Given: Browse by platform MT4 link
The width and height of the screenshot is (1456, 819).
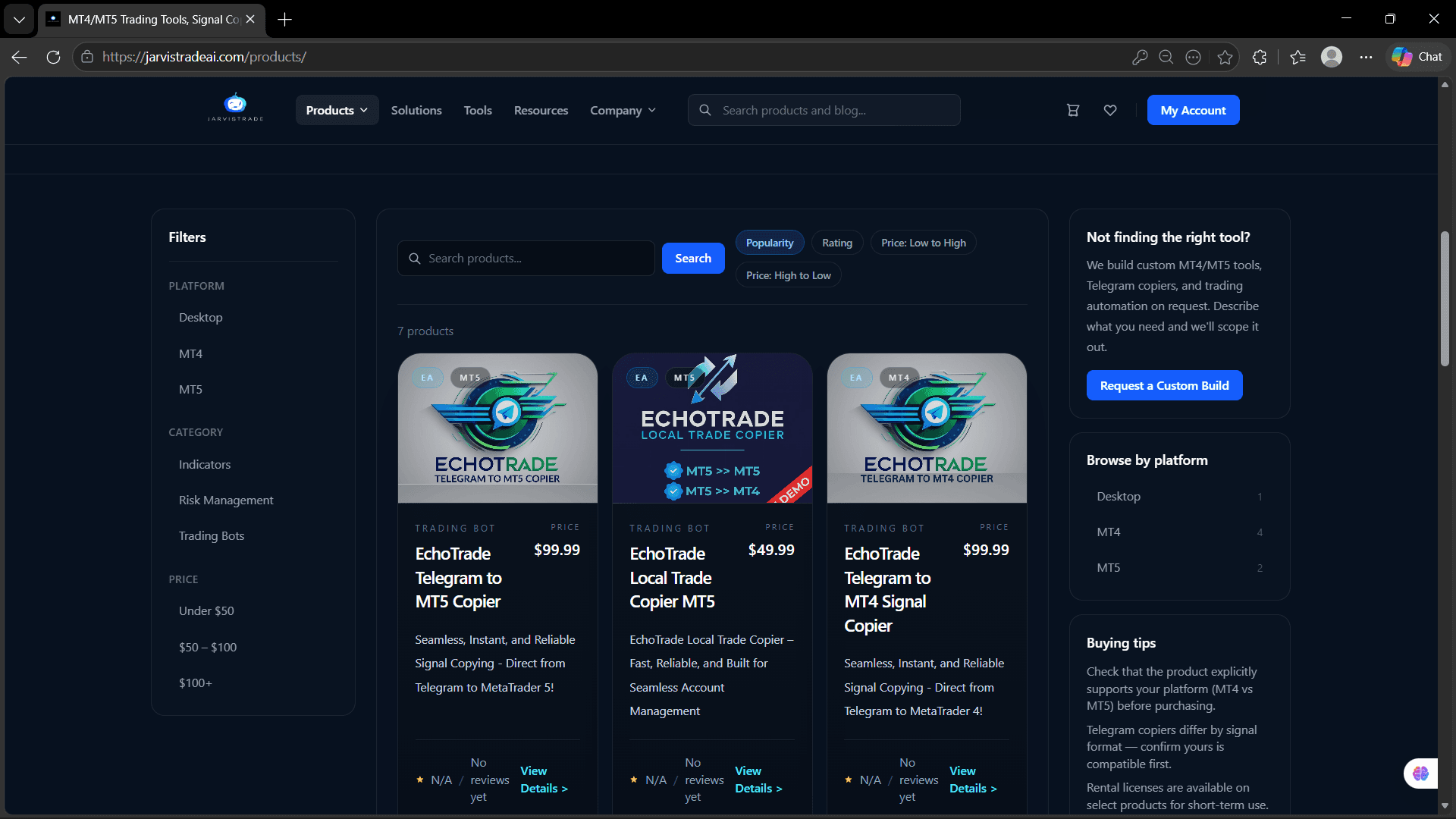Looking at the screenshot, I should 1179,532.
